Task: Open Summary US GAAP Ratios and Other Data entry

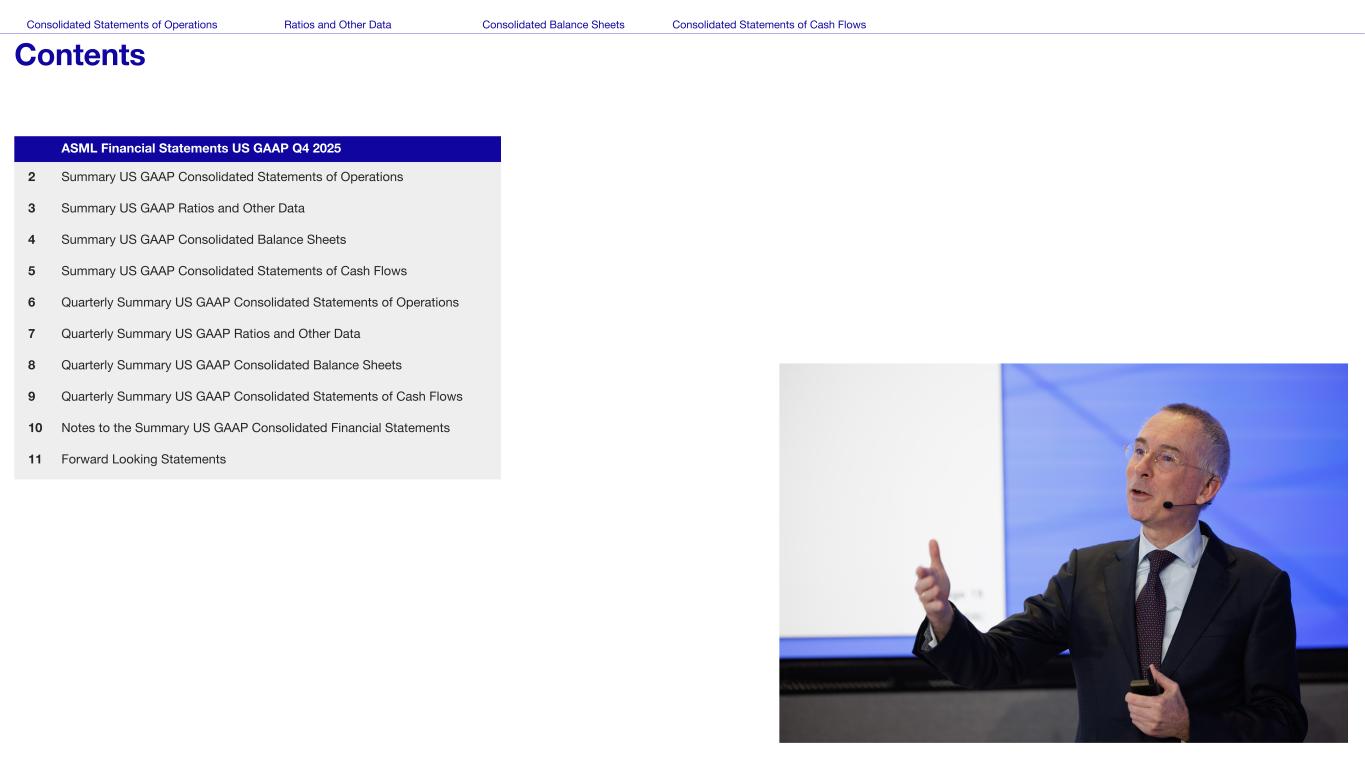Action: [x=183, y=208]
